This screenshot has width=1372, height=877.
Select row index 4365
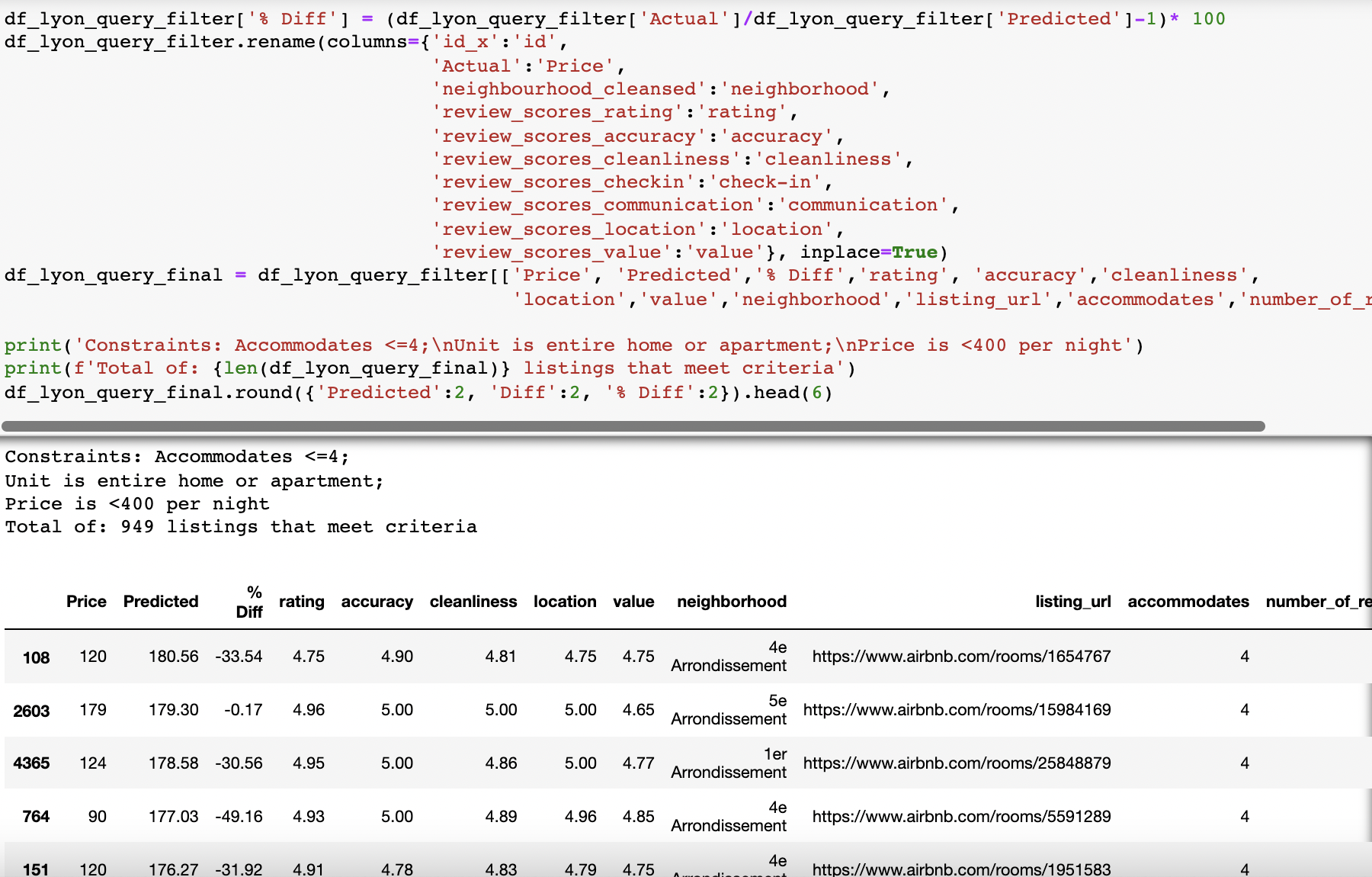pos(31,763)
